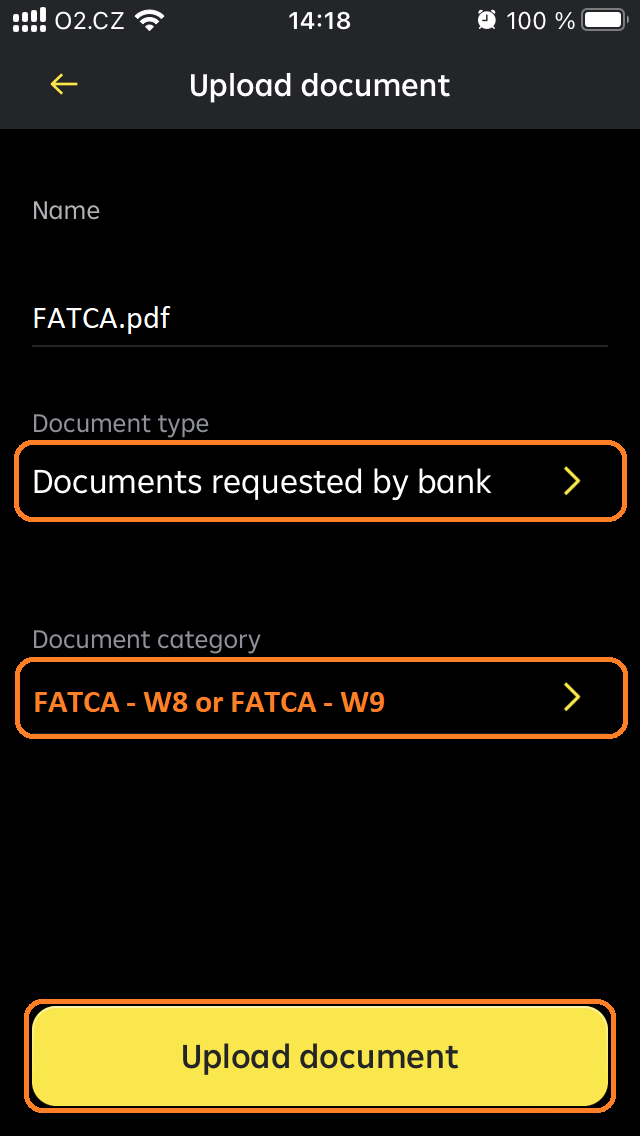This screenshot has height=1136, width=640.
Task: Tap the cellular signal strength icon
Action: [29, 20]
